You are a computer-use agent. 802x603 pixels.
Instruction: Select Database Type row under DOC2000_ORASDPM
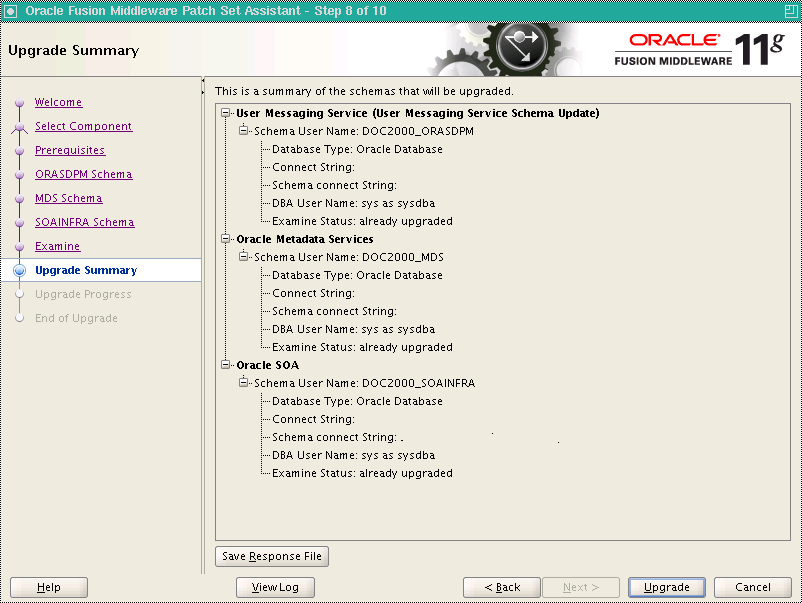pos(357,149)
